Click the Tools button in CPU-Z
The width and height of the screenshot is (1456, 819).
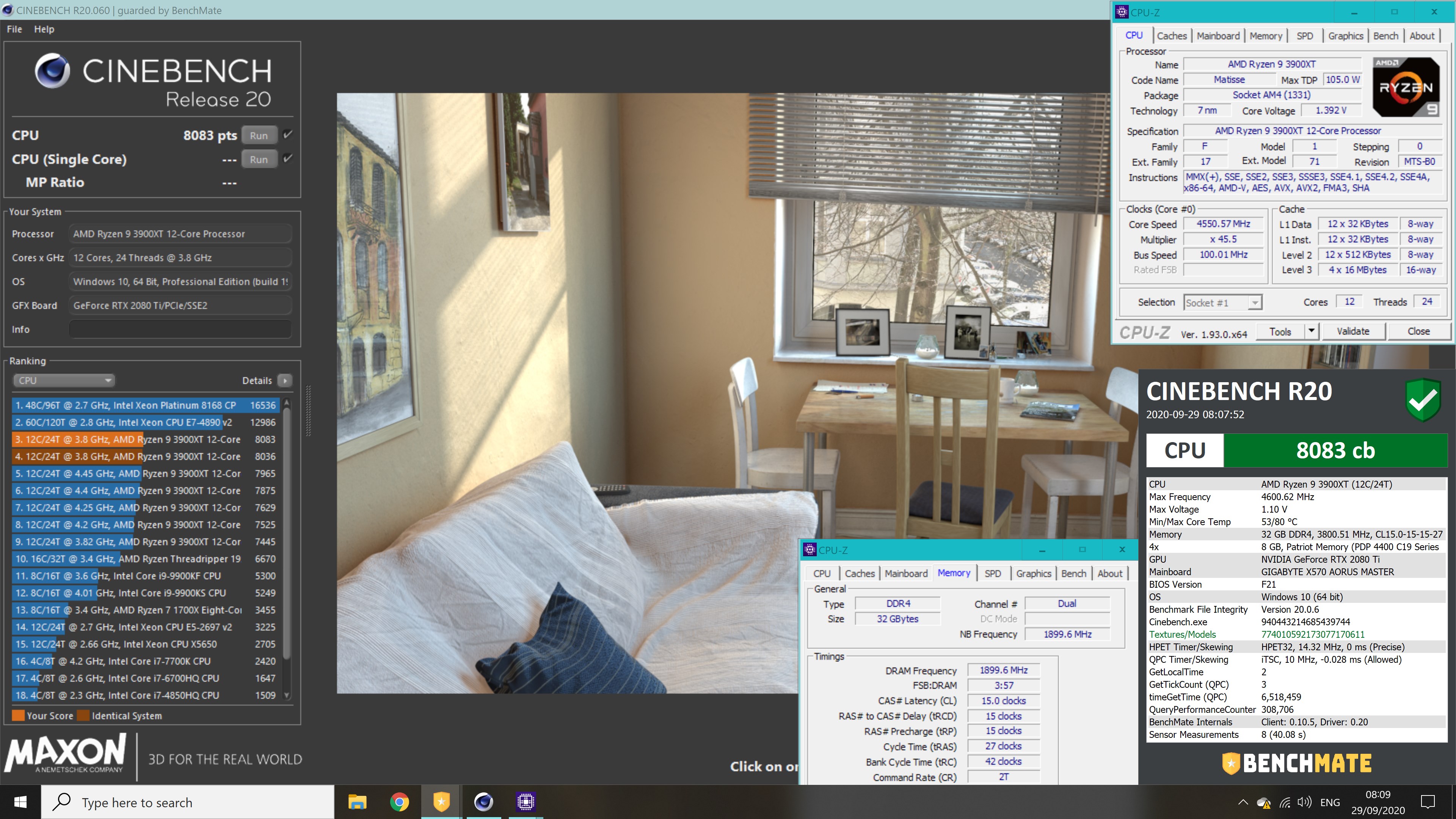[x=1280, y=331]
